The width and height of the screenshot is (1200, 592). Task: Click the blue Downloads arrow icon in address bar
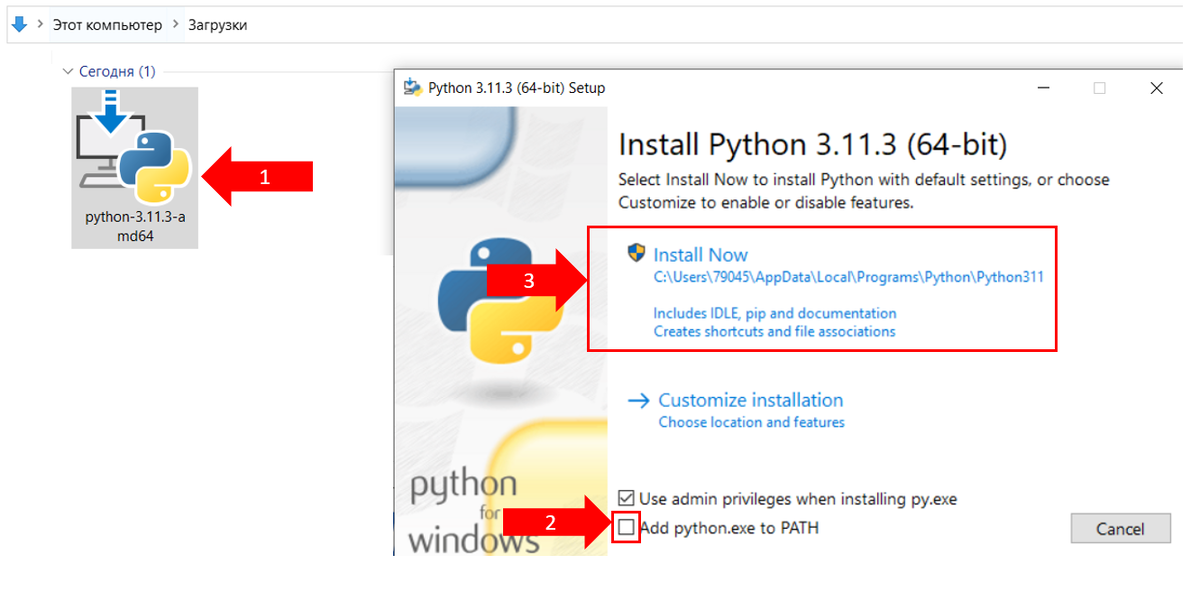(19, 24)
